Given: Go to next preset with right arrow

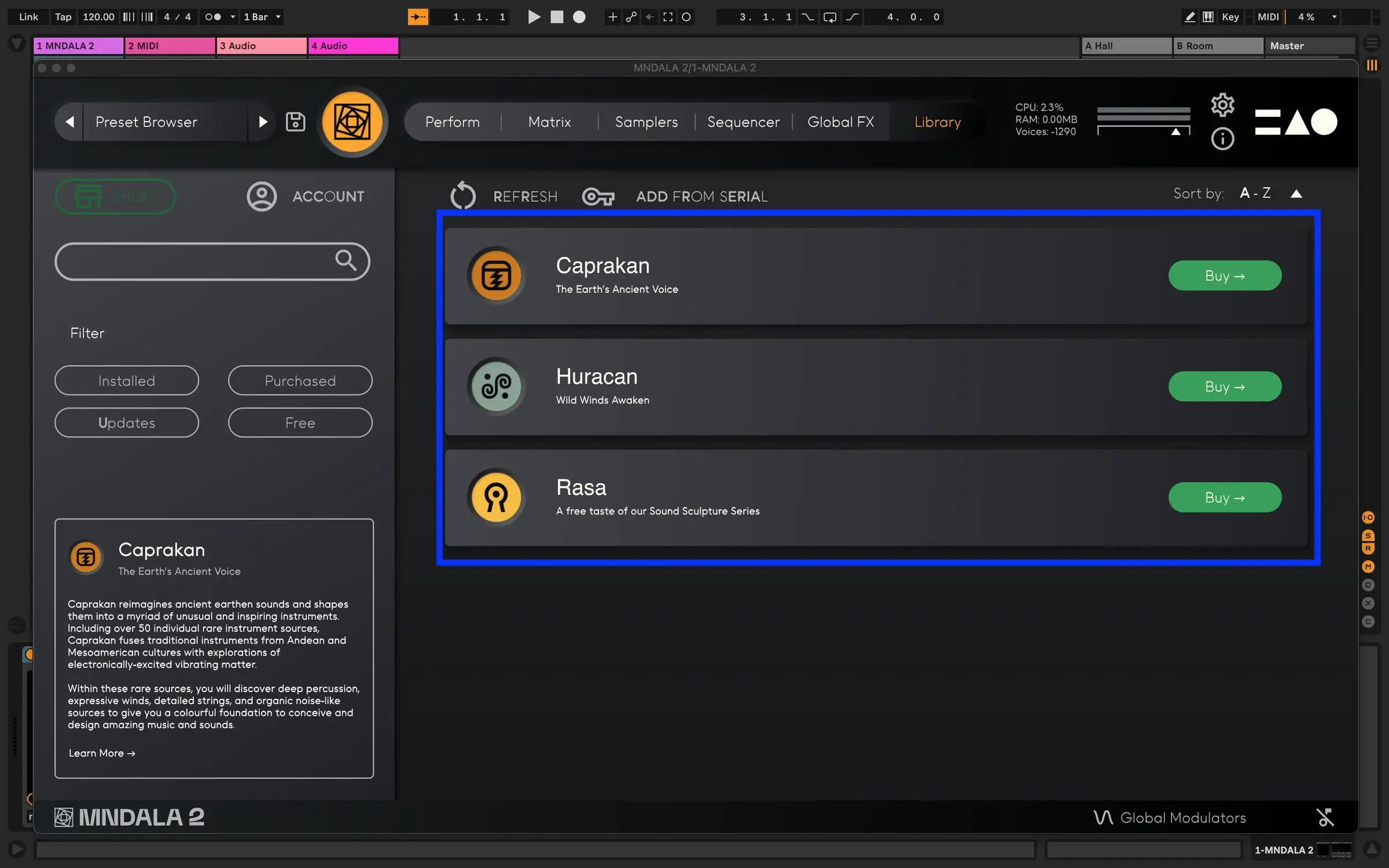Looking at the screenshot, I should (x=263, y=122).
